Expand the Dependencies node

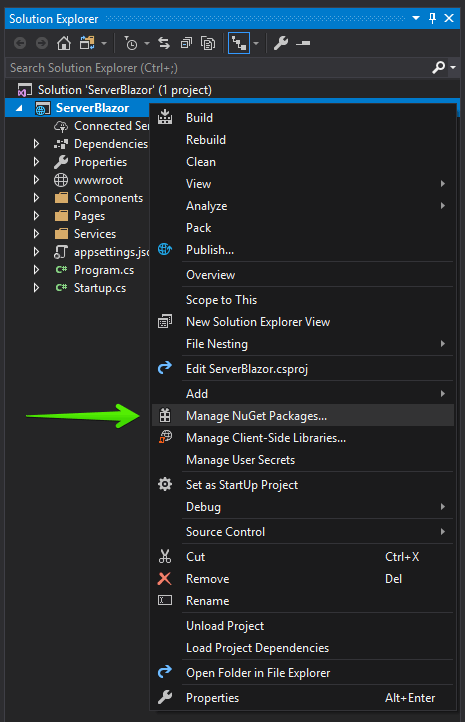tap(36, 144)
